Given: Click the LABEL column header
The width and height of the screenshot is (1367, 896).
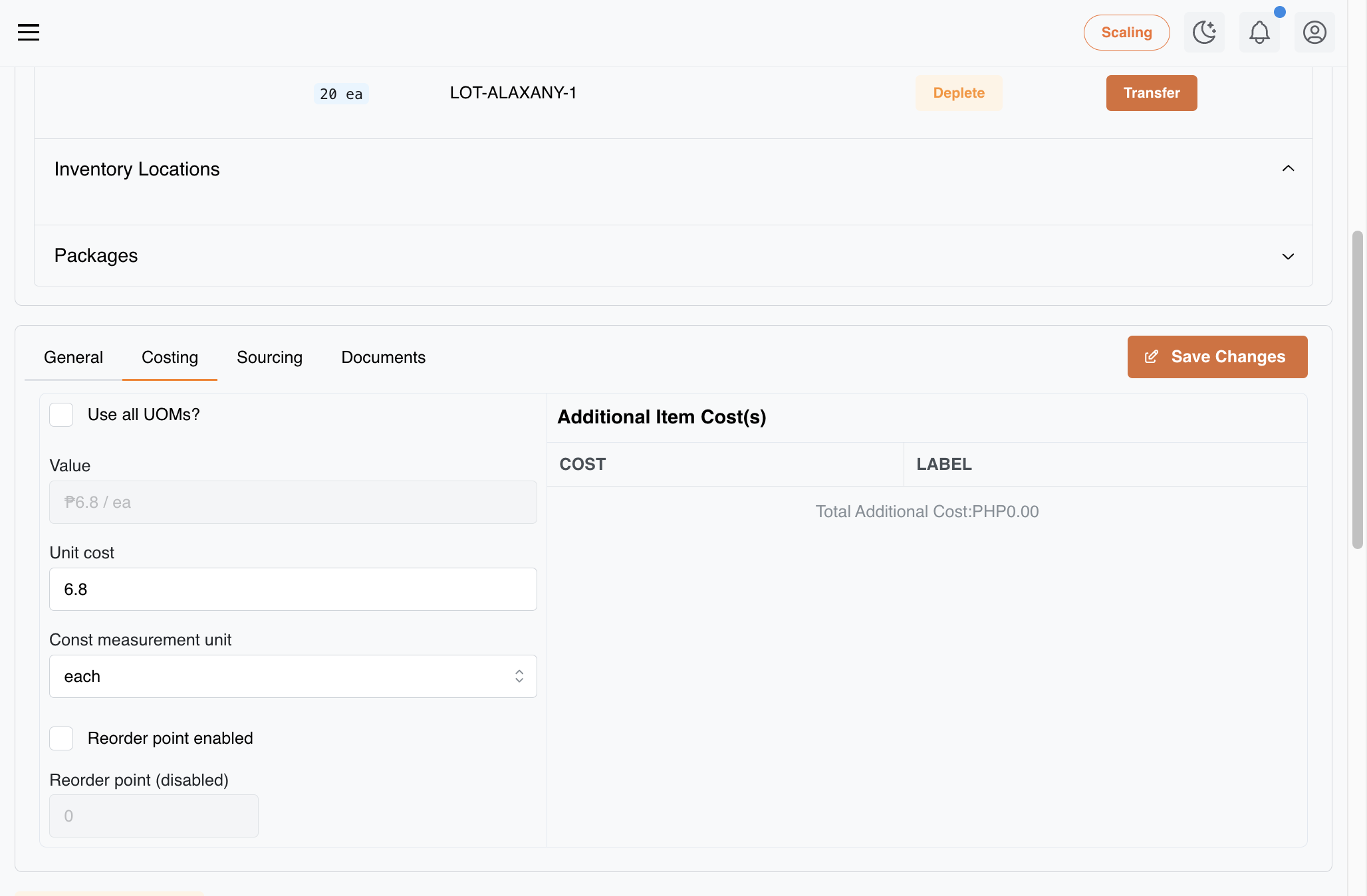Looking at the screenshot, I should click(1105, 465).
